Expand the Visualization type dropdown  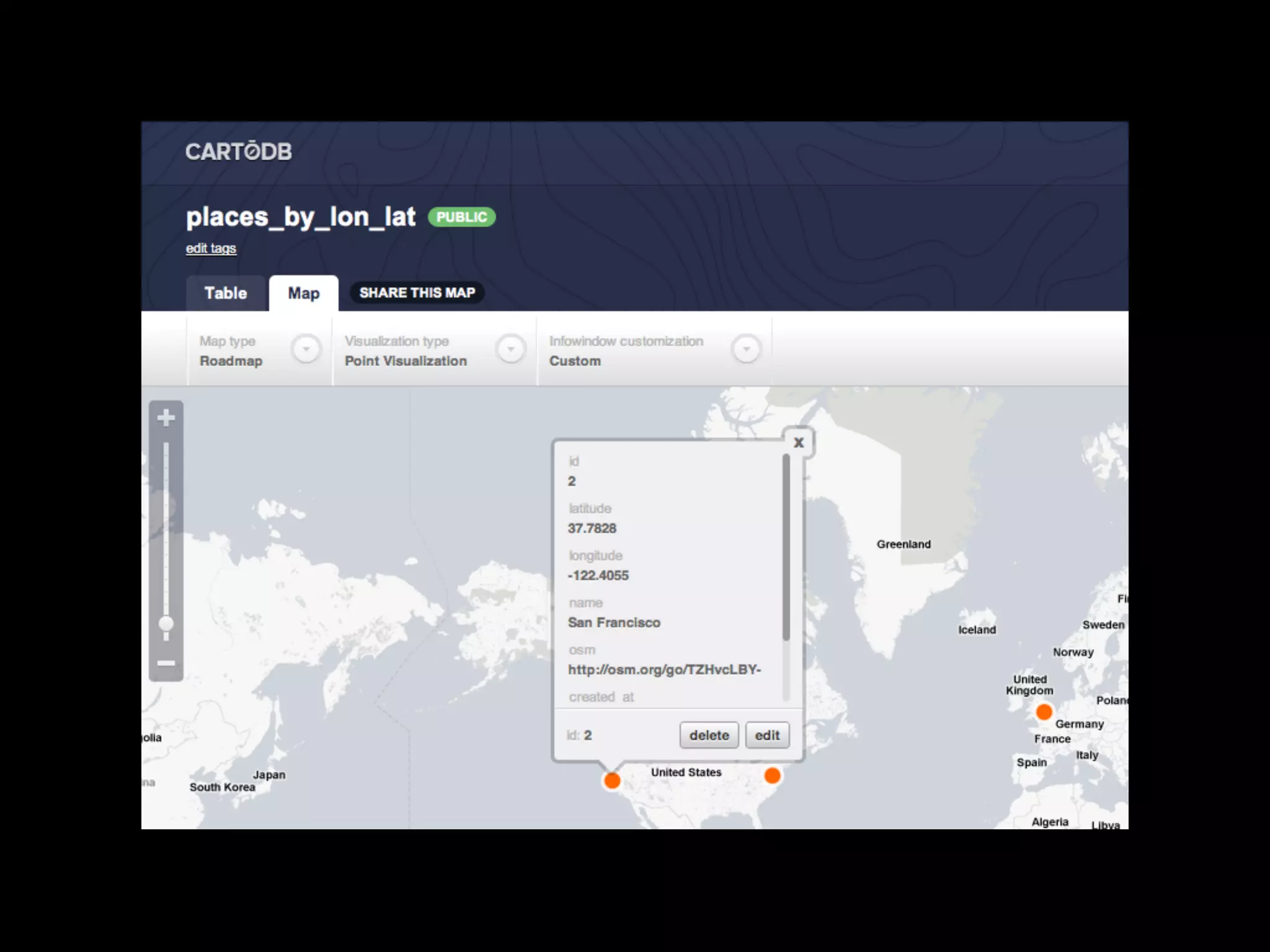[510, 350]
